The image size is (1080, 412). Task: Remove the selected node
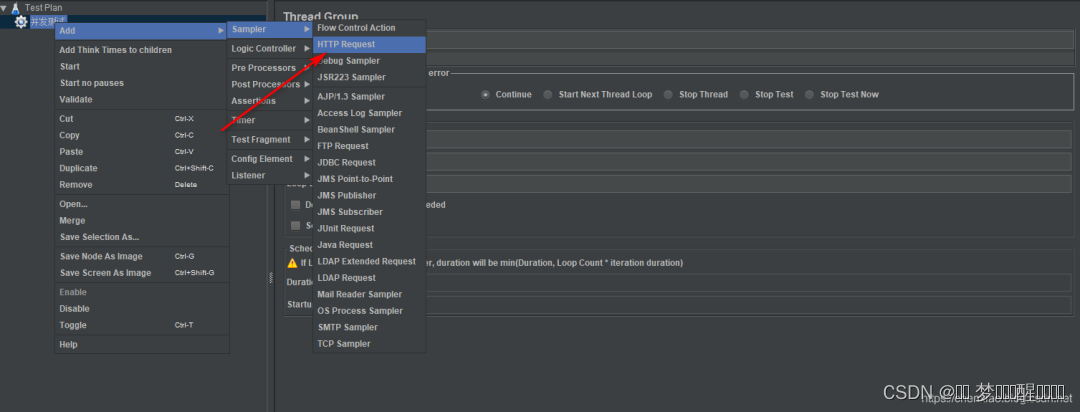point(142,185)
